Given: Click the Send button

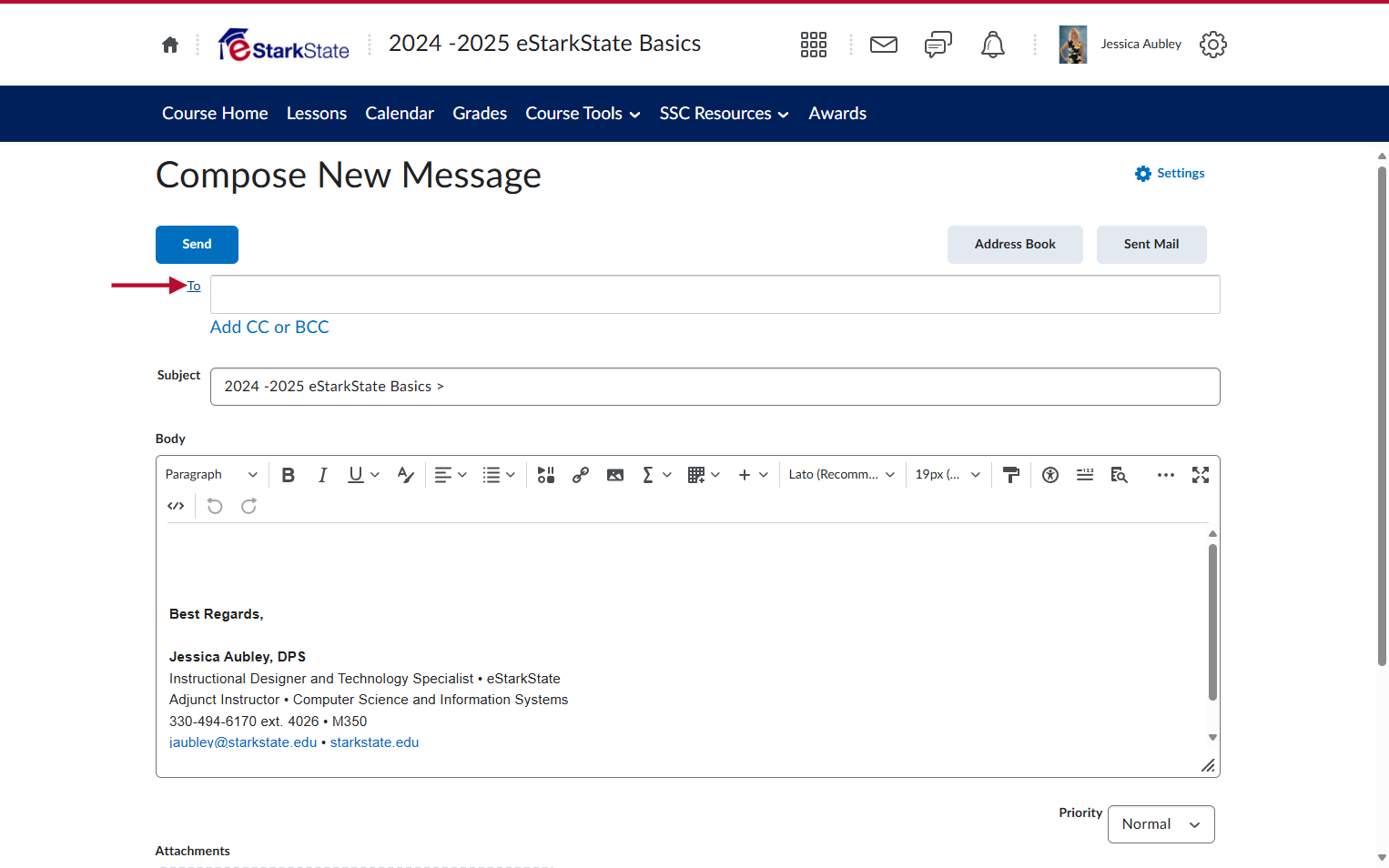Looking at the screenshot, I should coord(197,245).
